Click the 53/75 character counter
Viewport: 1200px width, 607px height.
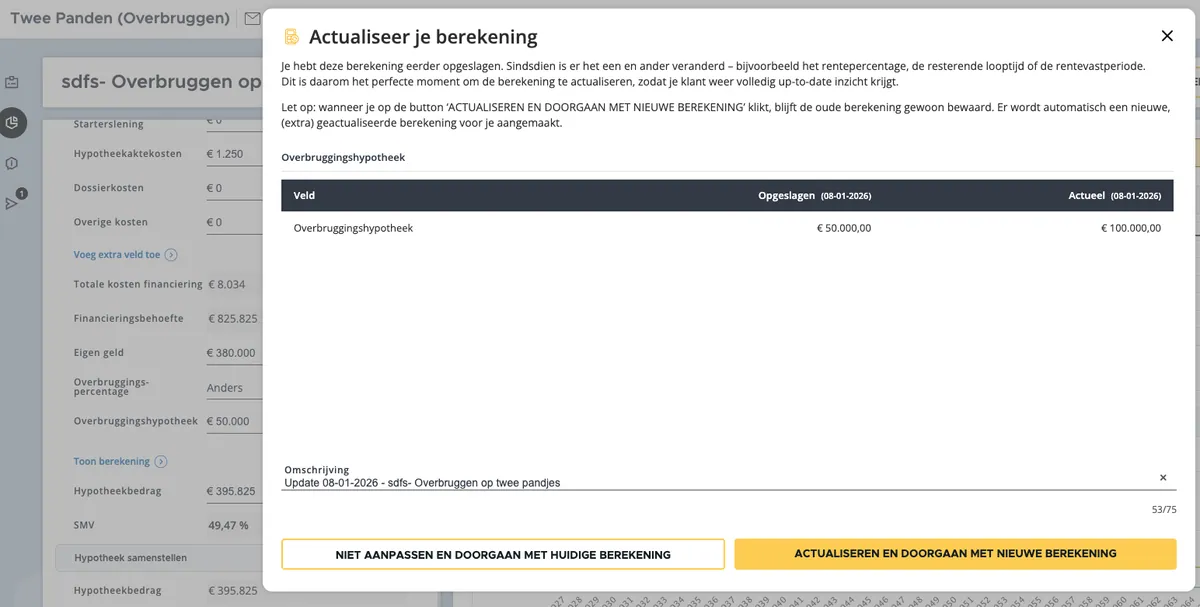pos(1162,510)
